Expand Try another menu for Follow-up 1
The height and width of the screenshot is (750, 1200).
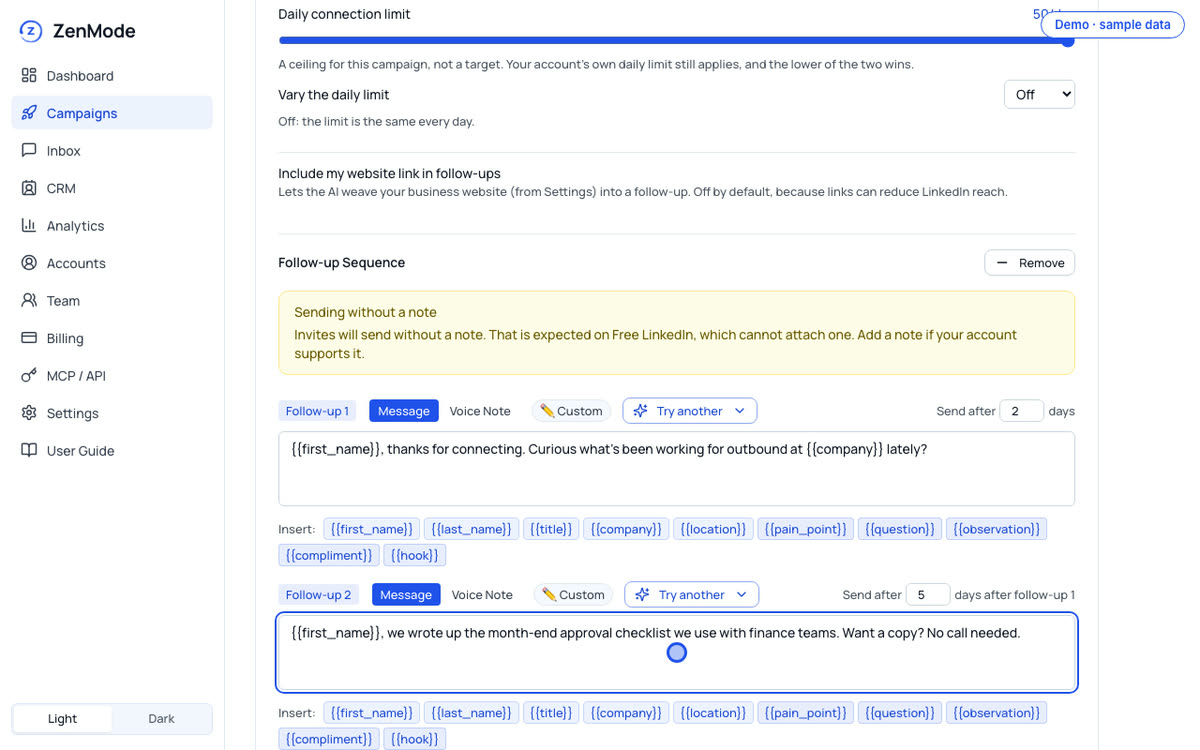pyautogui.click(x=690, y=411)
